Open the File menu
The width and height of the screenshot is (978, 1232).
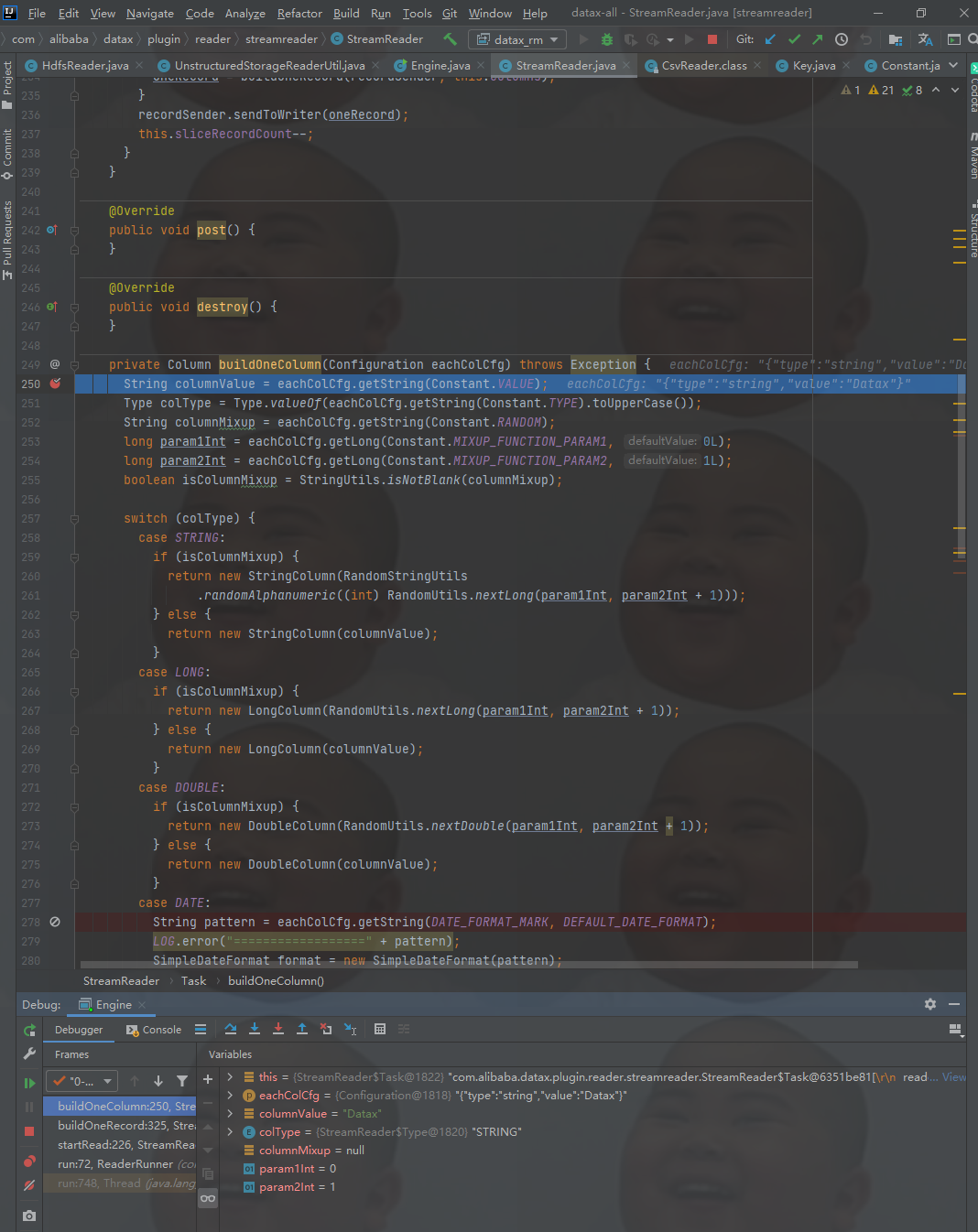pyautogui.click(x=37, y=14)
